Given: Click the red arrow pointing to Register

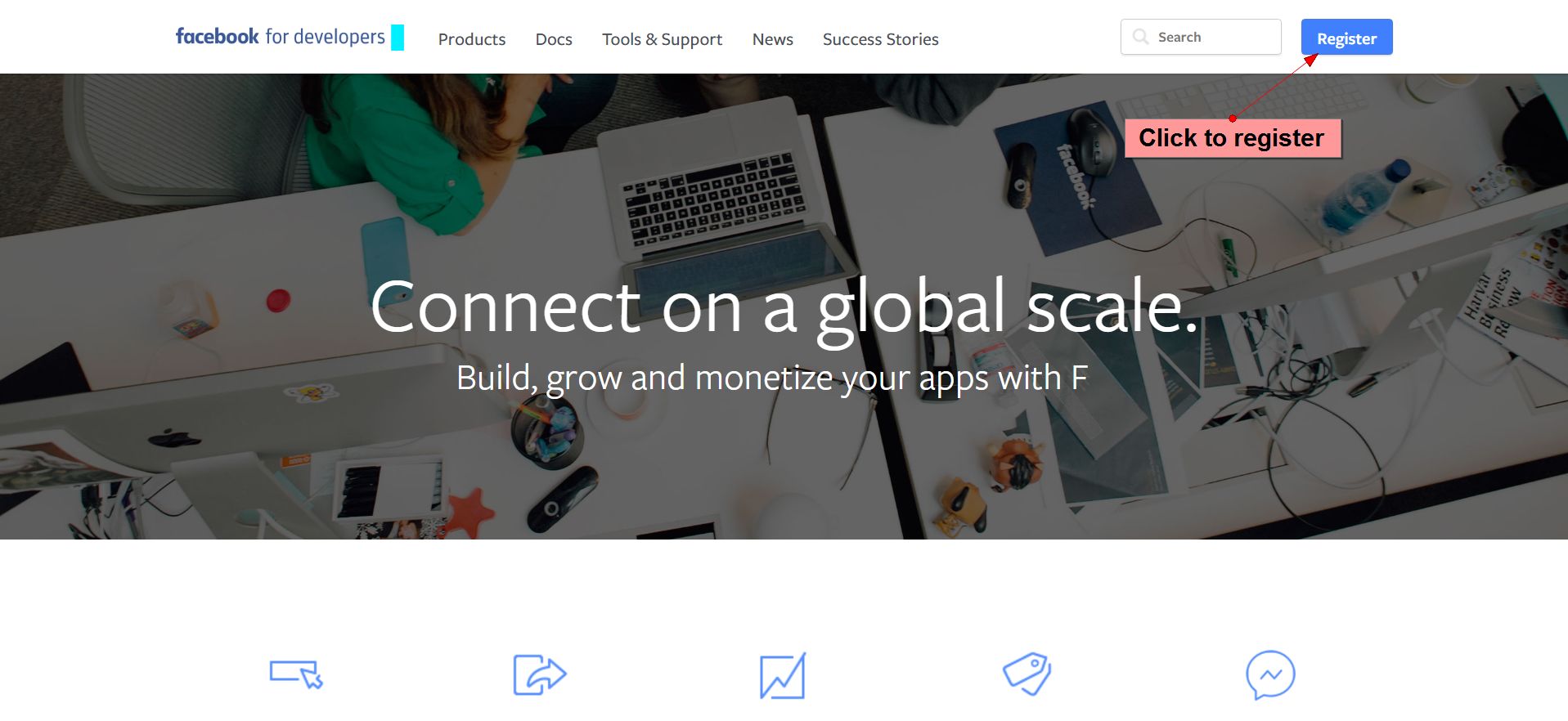Looking at the screenshot, I should pos(1274,87).
